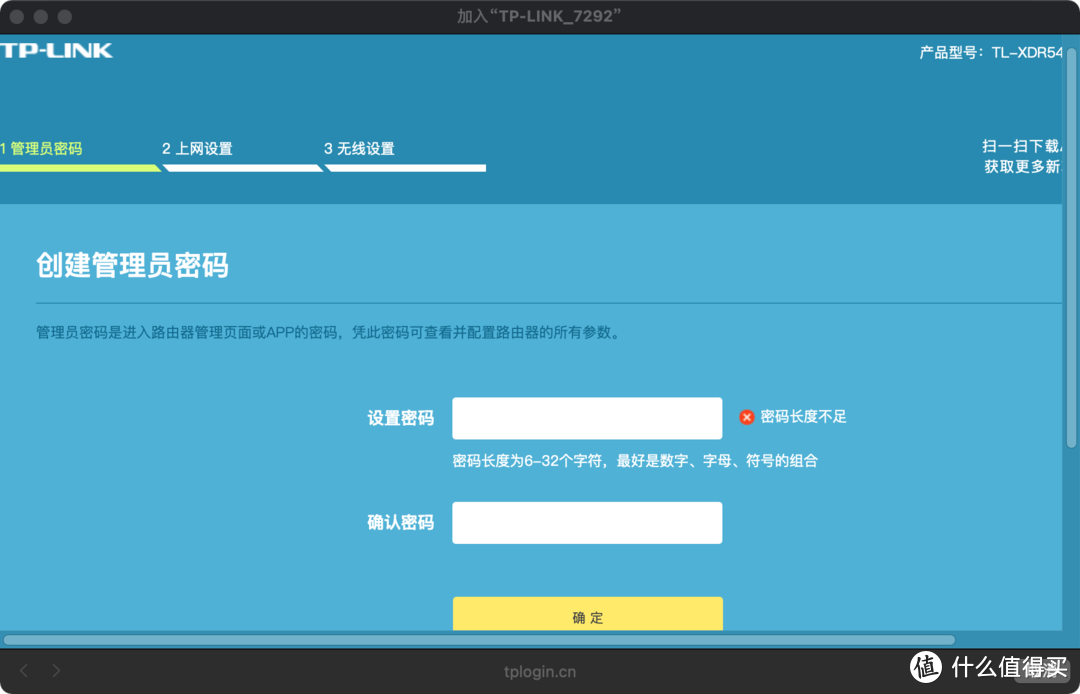Click the TP-LINK logo

point(55,50)
